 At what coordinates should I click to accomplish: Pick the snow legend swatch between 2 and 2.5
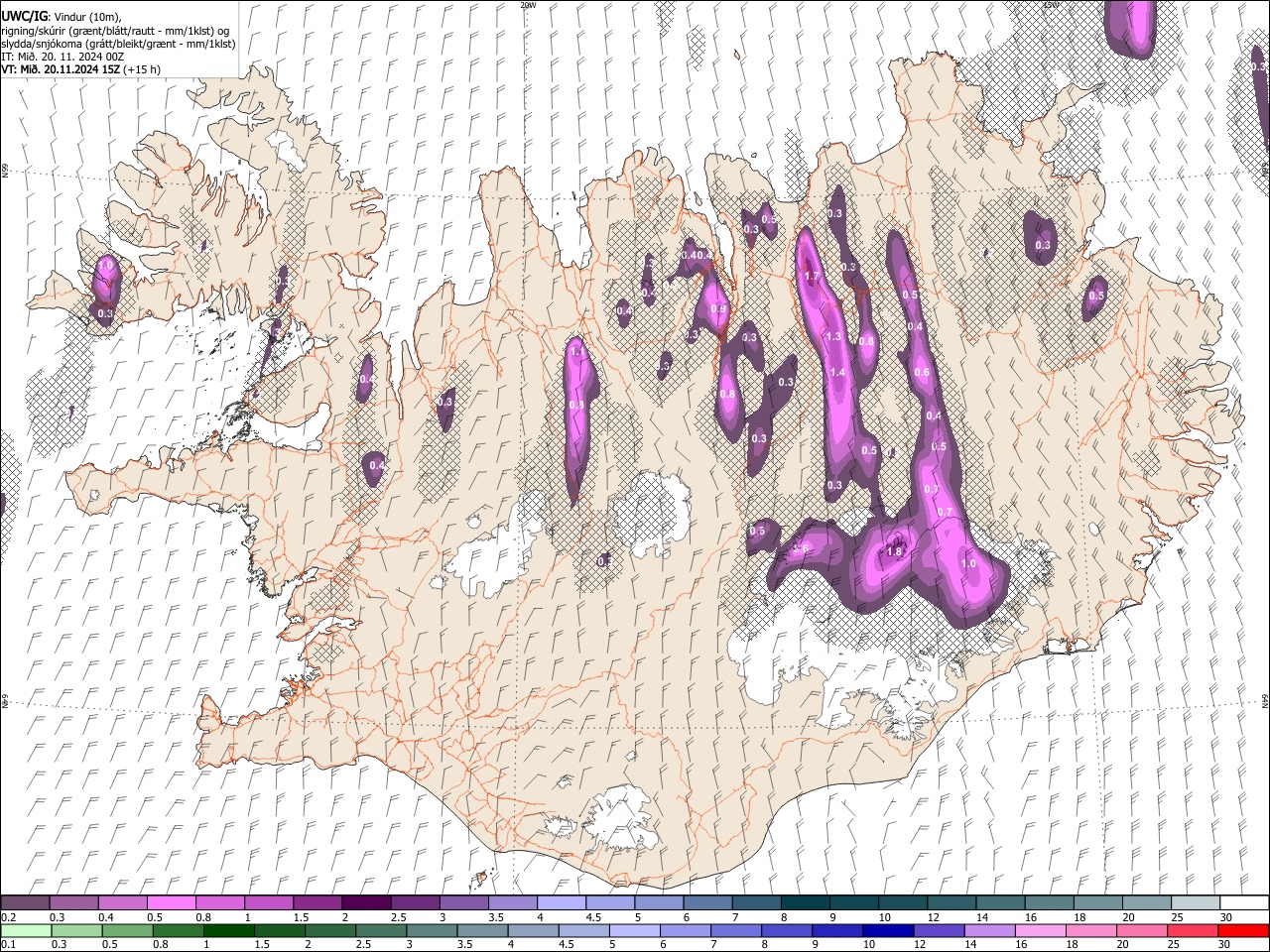(366, 902)
